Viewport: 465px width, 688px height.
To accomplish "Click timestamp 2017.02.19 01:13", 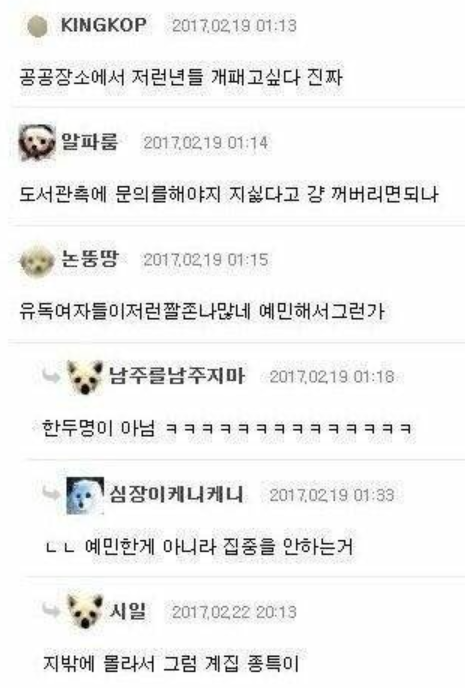I will [234, 25].
